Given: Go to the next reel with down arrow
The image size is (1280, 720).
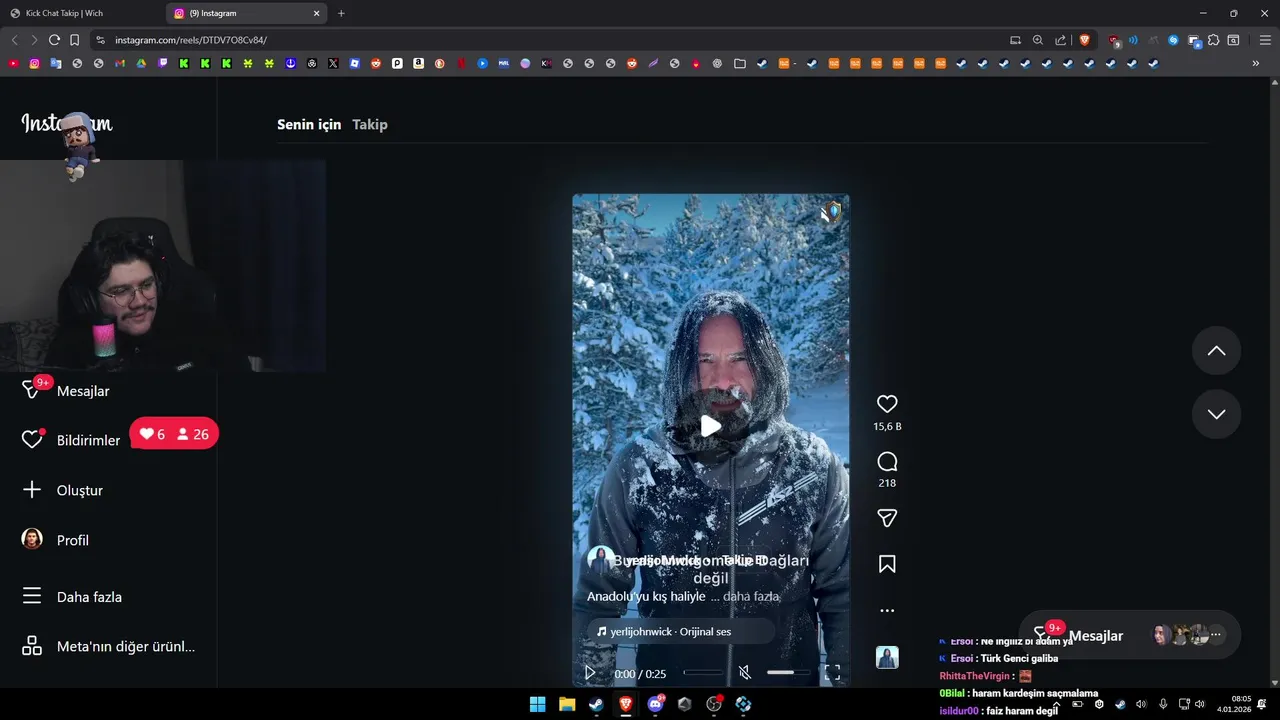Looking at the screenshot, I should [x=1216, y=414].
